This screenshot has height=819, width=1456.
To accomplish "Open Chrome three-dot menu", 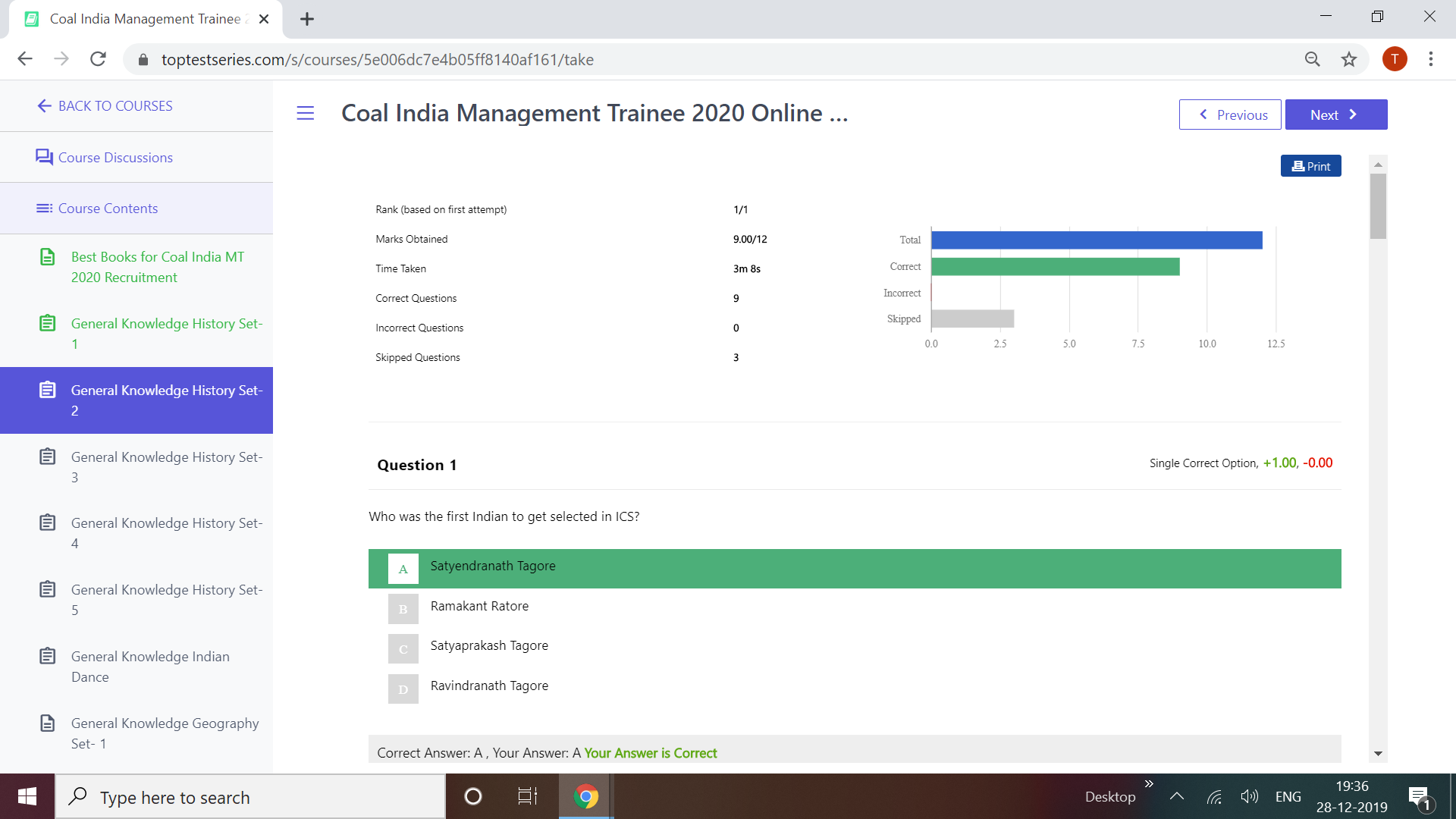I will tap(1430, 59).
